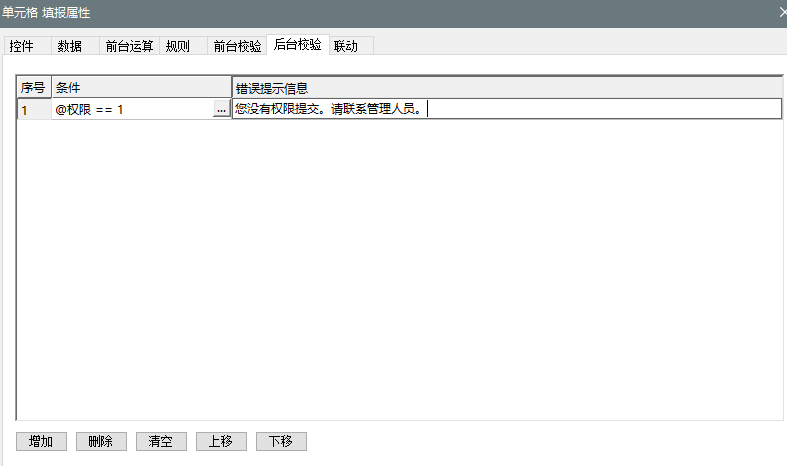The height and width of the screenshot is (466, 787).
Task: Move row up with 上移 button
Action: (x=221, y=441)
